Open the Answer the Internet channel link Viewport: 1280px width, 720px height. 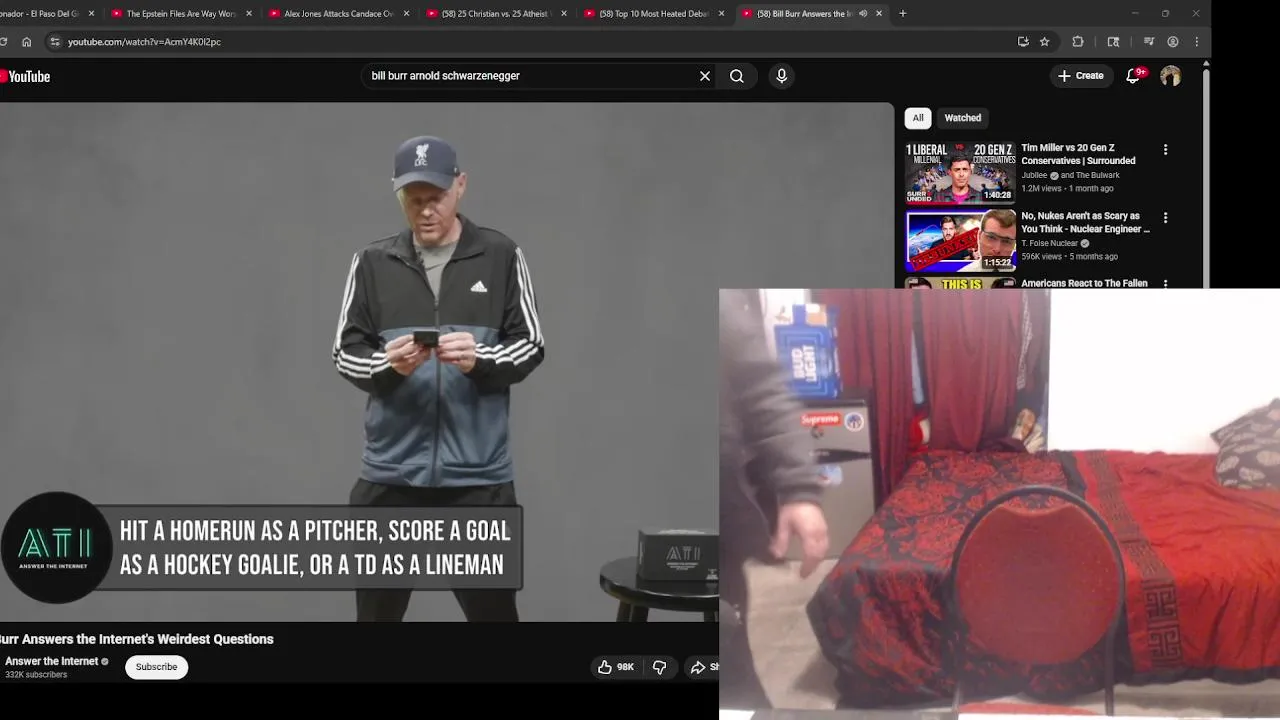point(51,661)
